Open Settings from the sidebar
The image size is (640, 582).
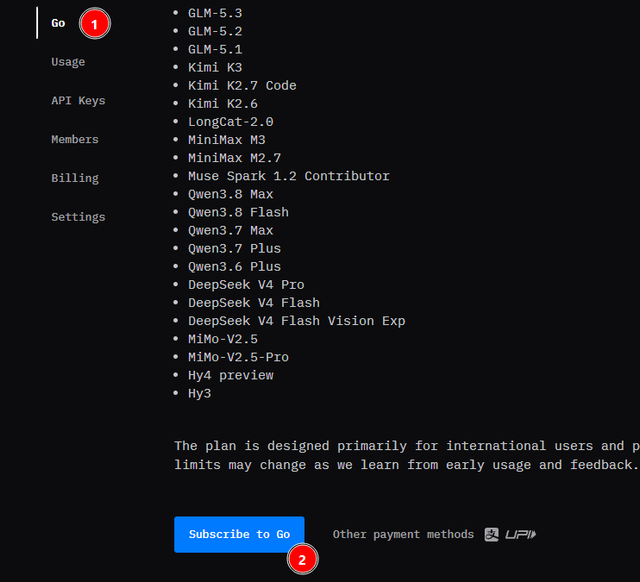click(78, 217)
